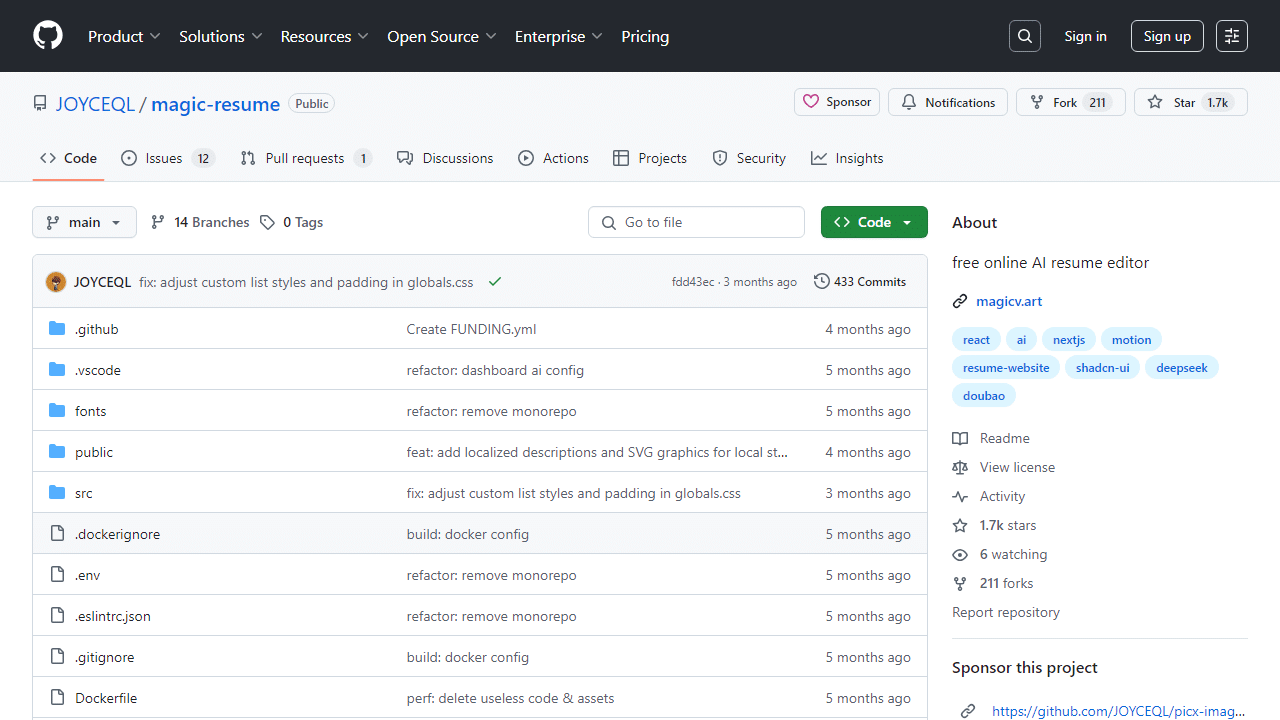Screen dimensions: 1280x720
Task: Click the heart Sponsor button
Action: click(x=838, y=102)
